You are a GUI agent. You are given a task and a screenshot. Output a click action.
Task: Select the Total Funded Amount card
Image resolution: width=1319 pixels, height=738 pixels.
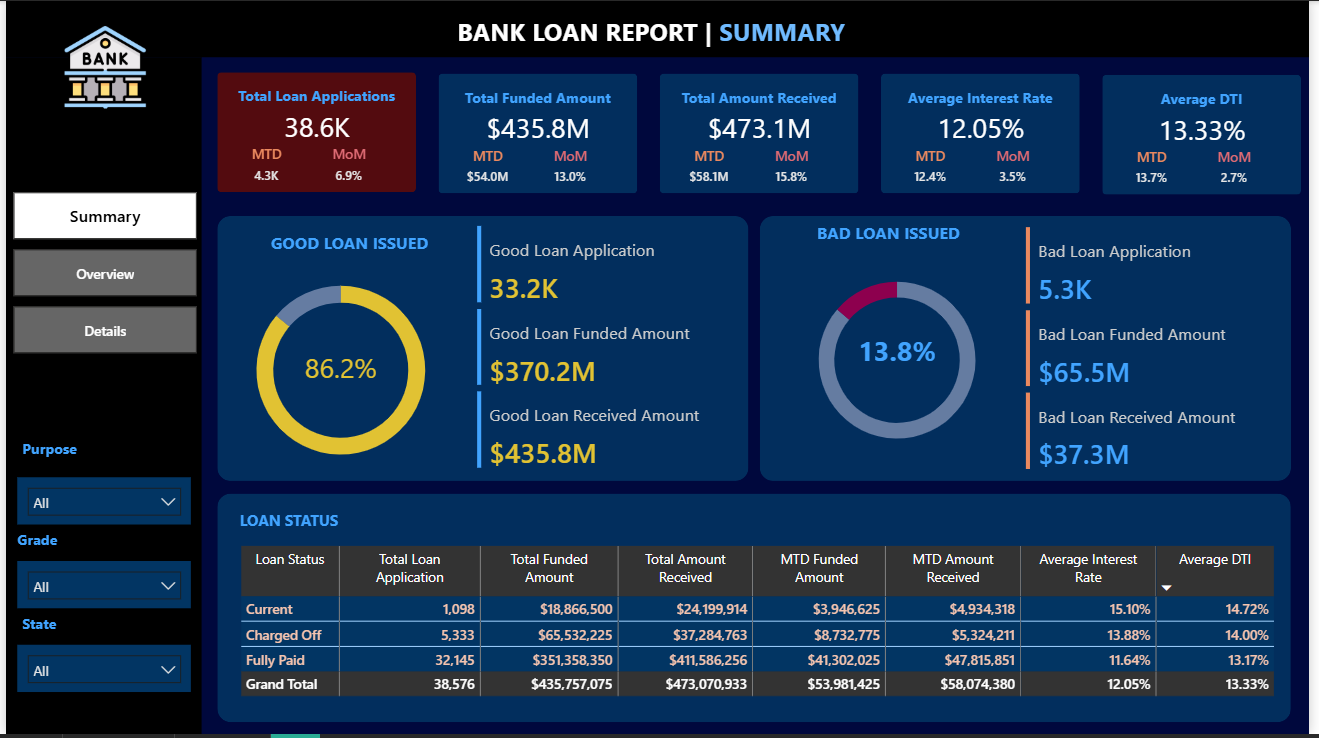537,132
